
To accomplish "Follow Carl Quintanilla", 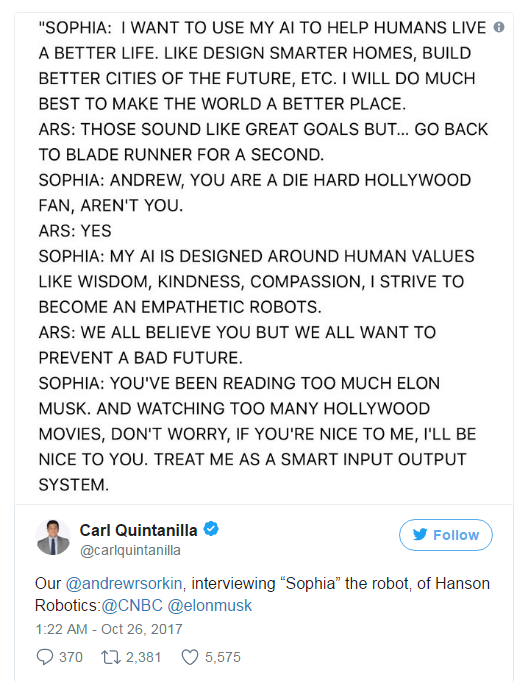I will coord(446,535).
